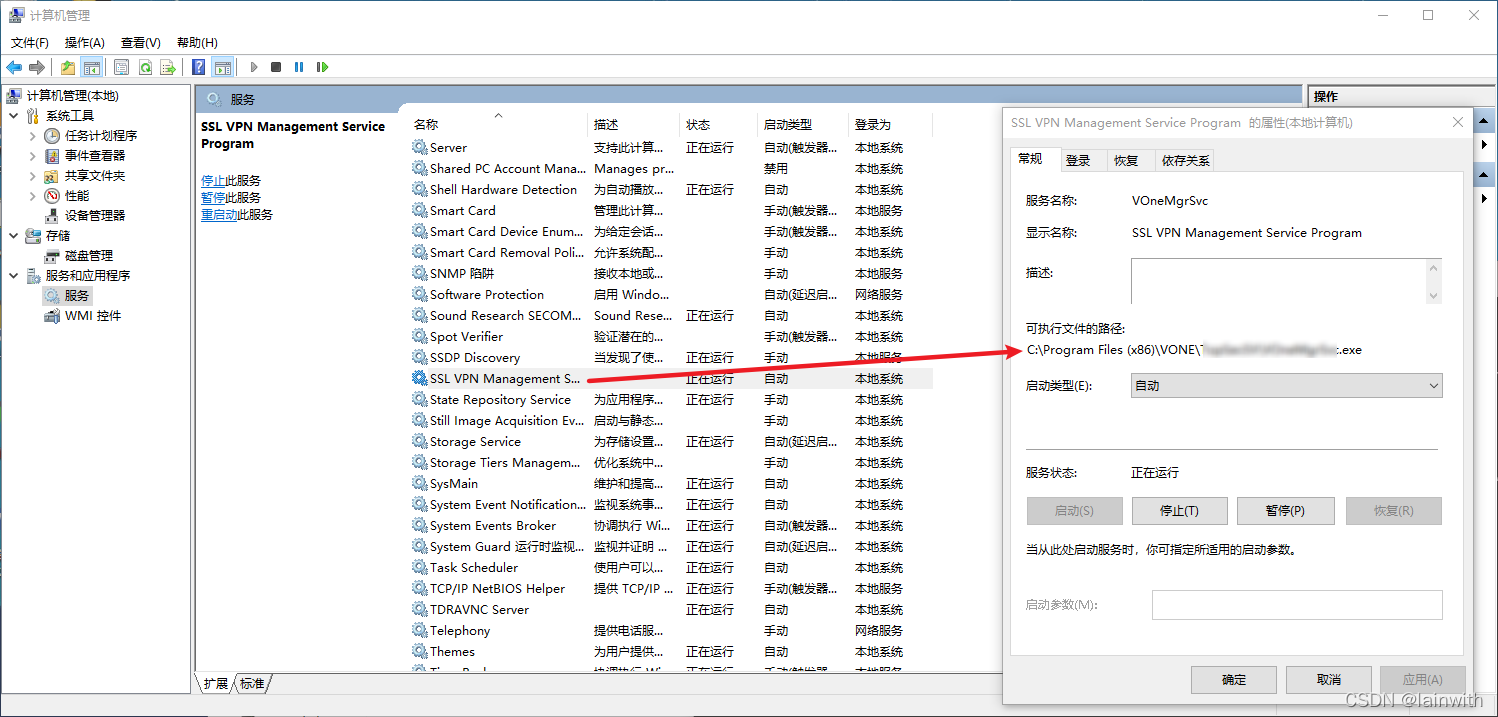The width and height of the screenshot is (1498, 717).
Task: Select the Performance node (性能)
Action: [77, 196]
